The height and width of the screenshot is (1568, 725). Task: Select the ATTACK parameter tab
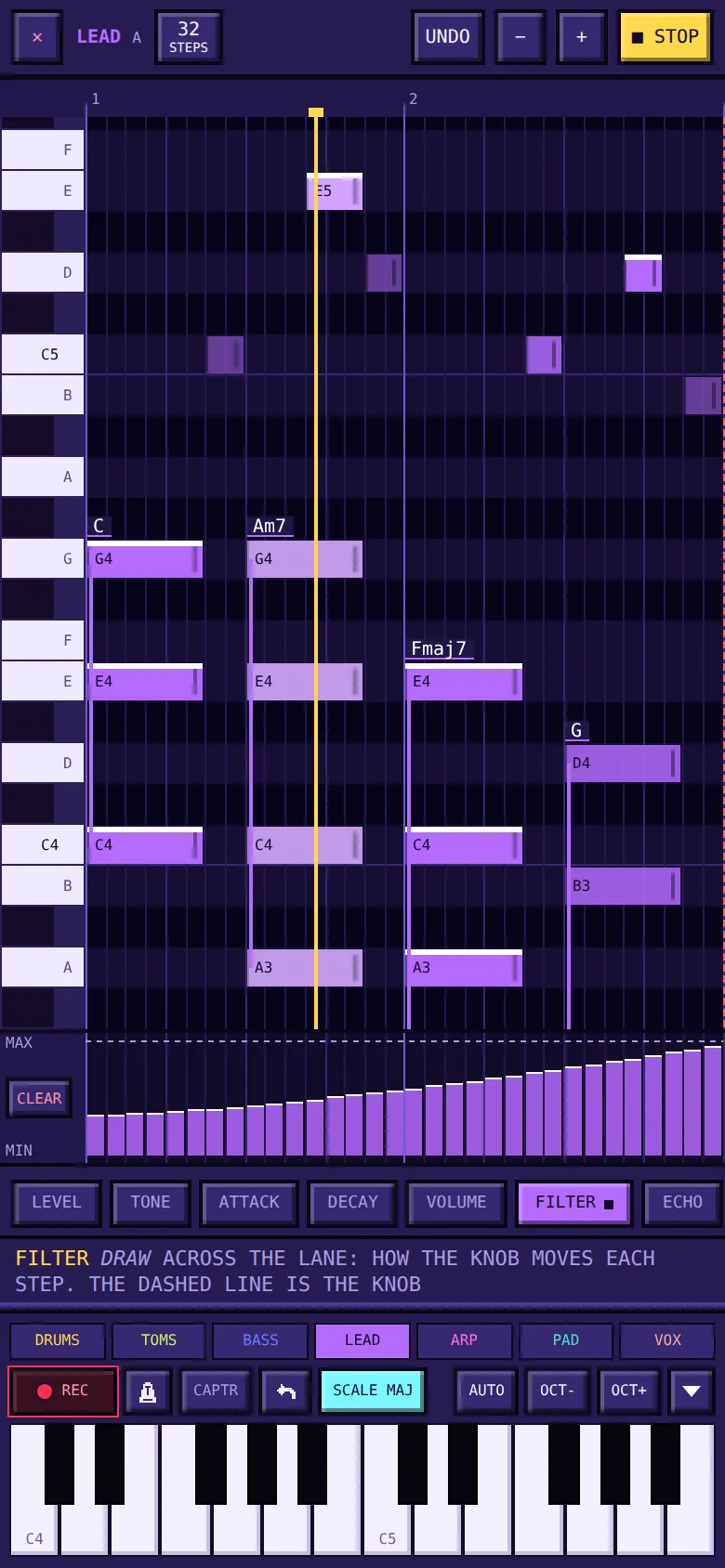[x=249, y=1203]
